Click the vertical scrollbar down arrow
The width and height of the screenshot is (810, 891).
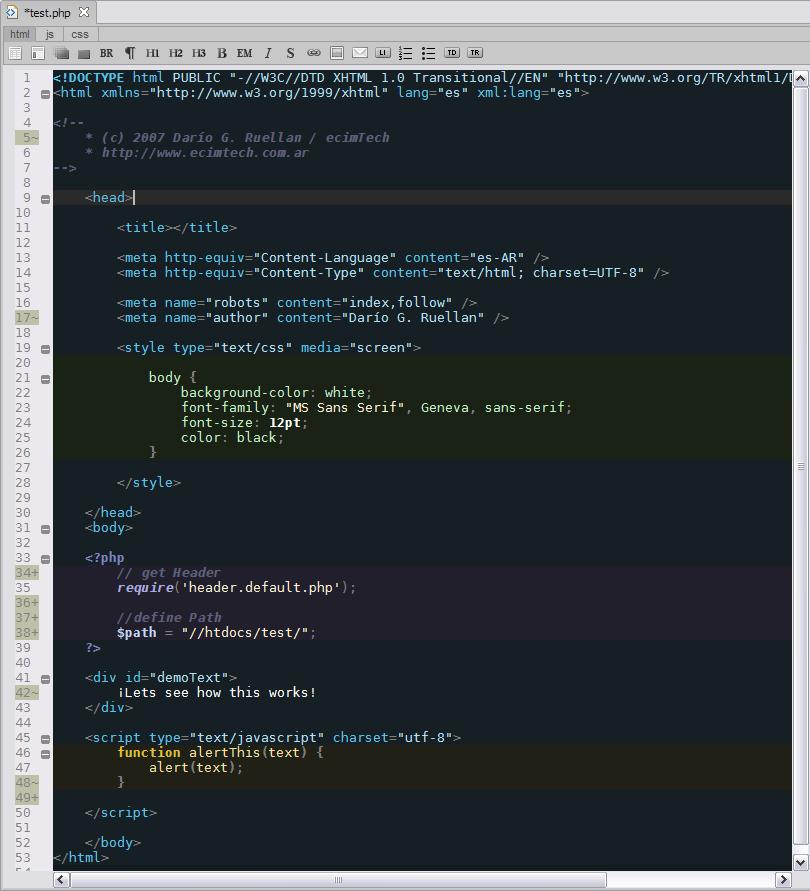(800, 862)
